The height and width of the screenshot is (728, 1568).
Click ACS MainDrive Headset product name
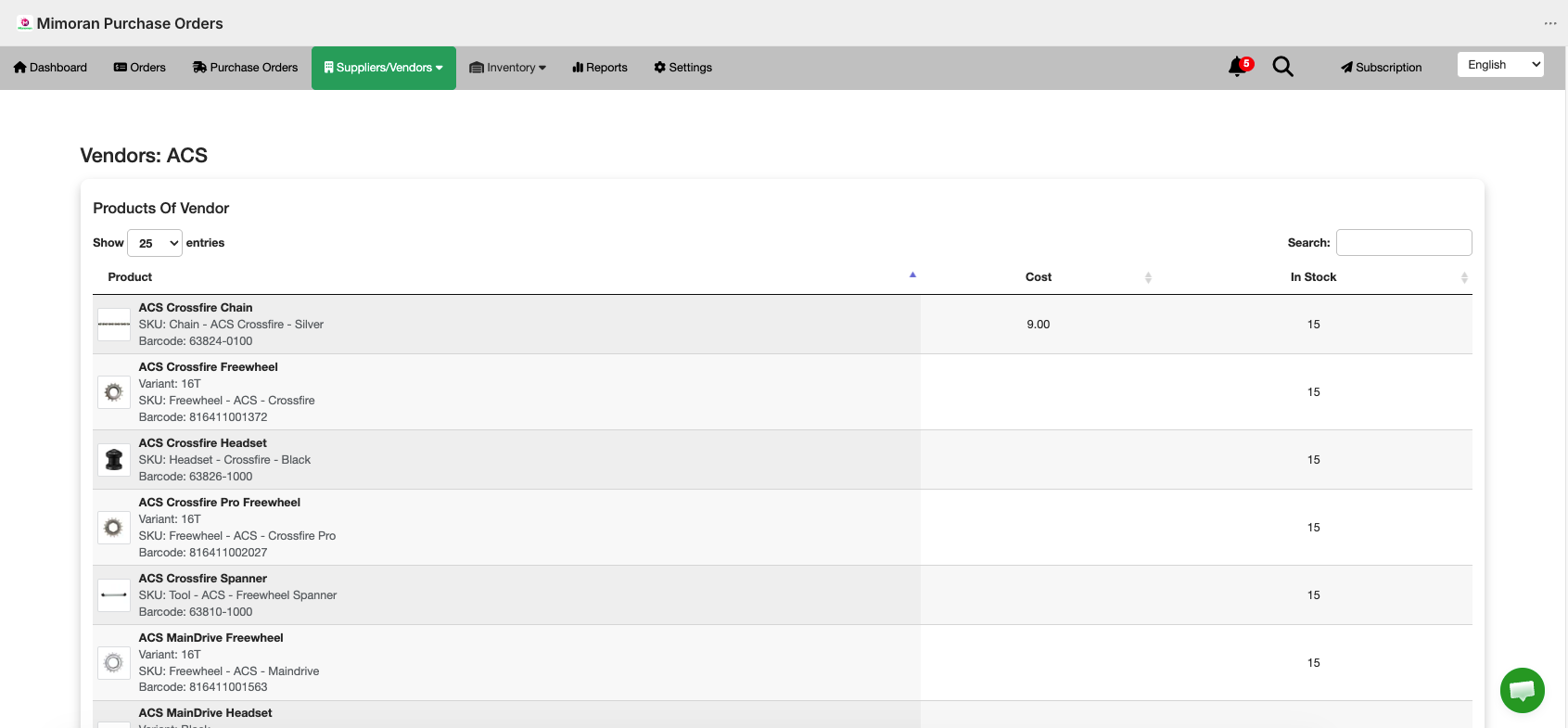206,713
